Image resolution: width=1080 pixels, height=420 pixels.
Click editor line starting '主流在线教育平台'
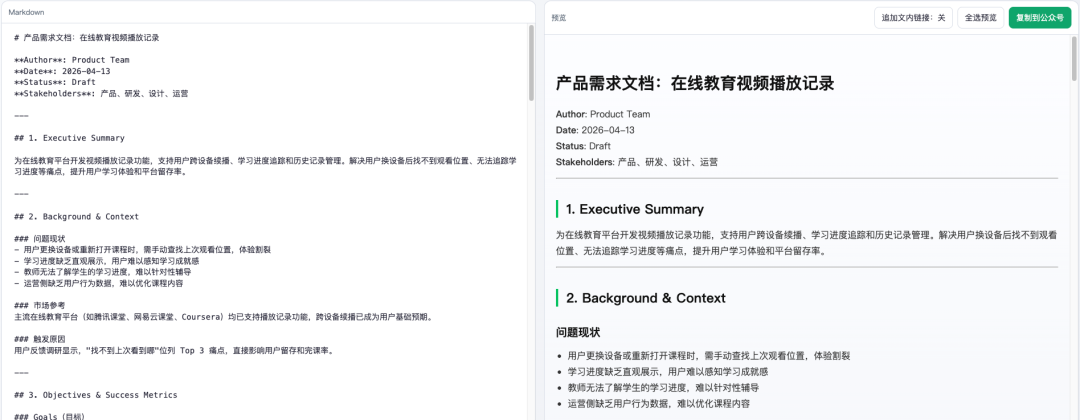(225, 317)
